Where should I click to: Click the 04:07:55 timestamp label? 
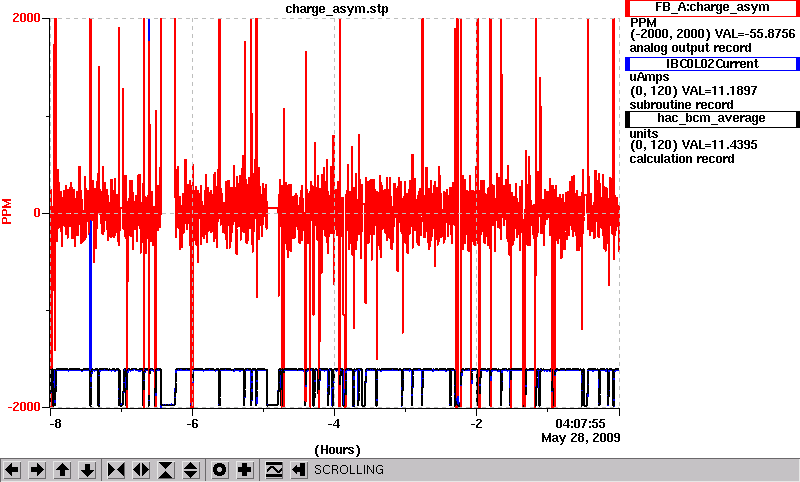click(x=580, y=424)
